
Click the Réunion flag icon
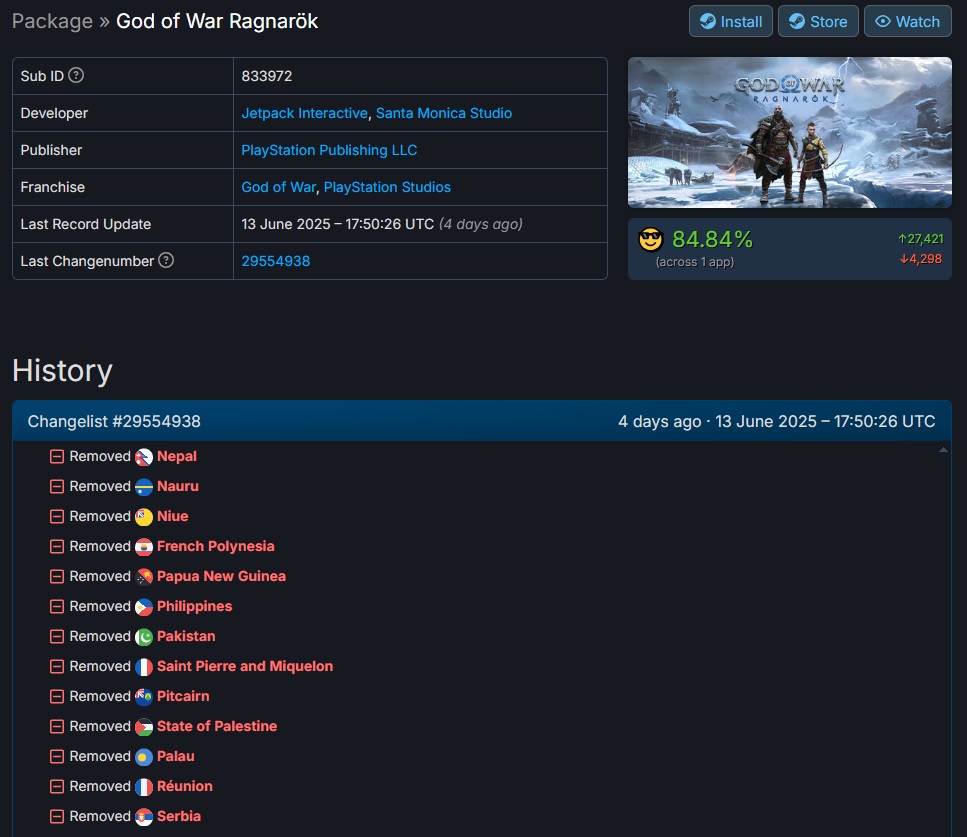pos(144,787)
